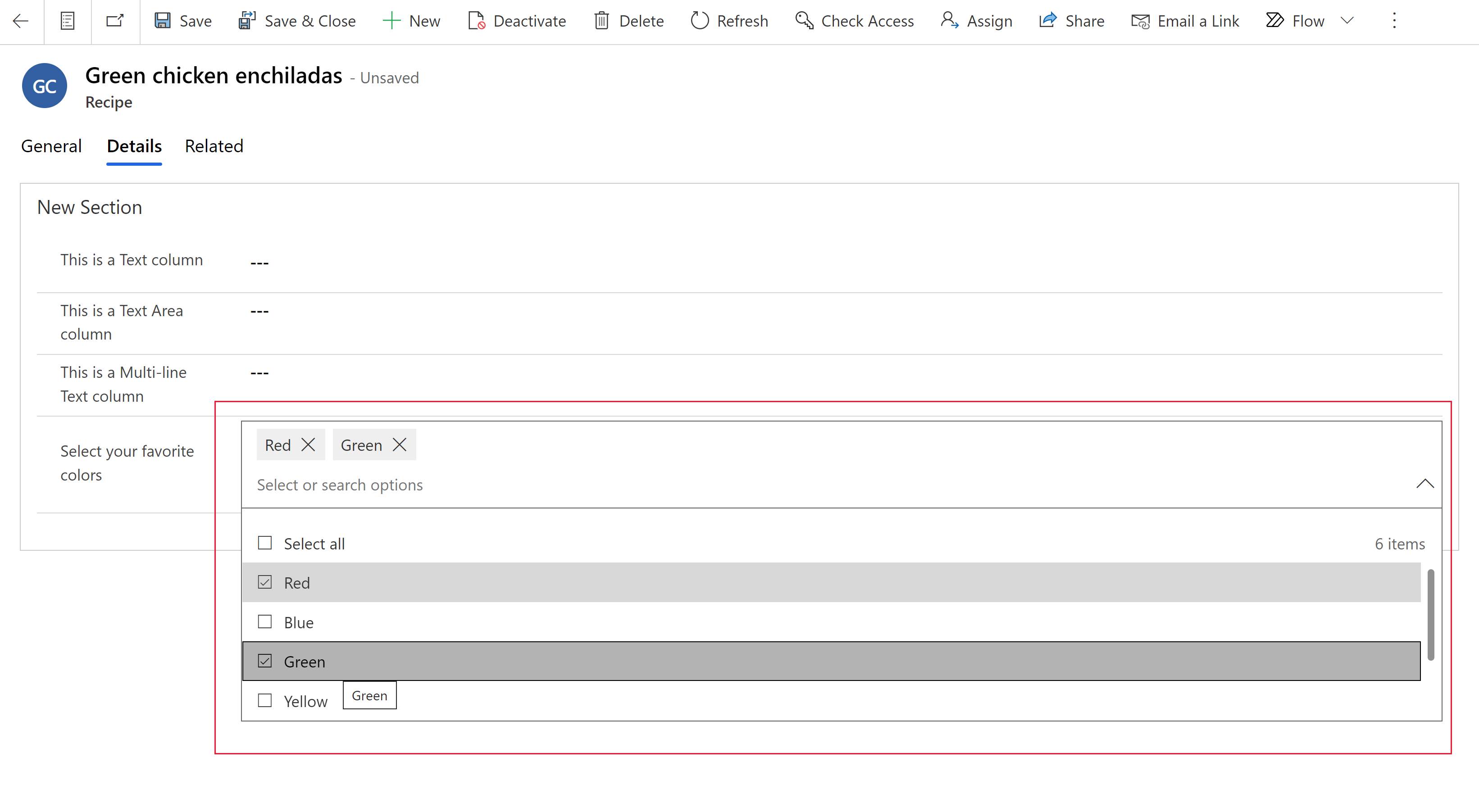
Task: Switch to the Related tab
Action: click(x=214, y=145)
